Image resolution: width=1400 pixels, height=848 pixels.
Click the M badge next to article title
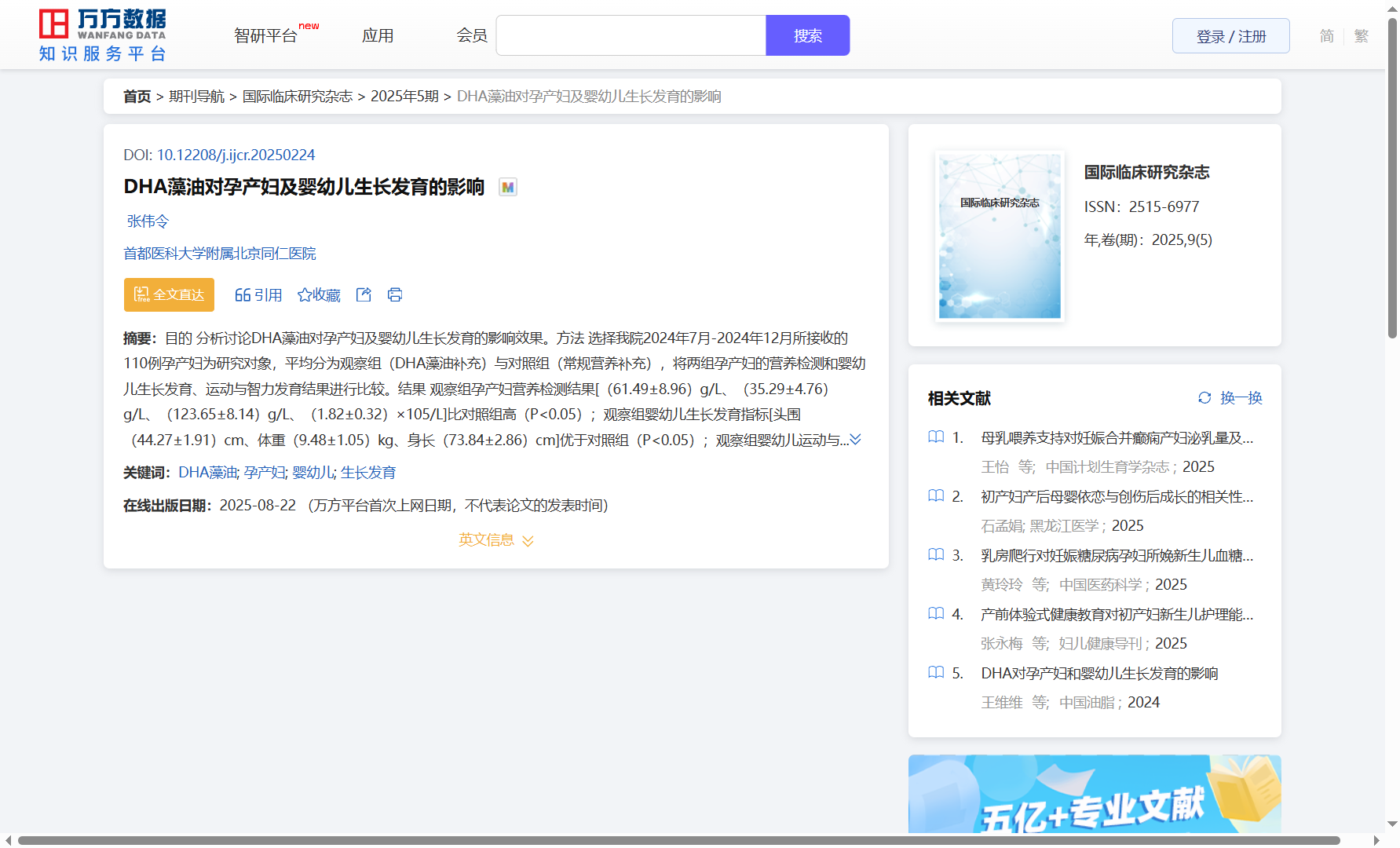click(x=508, y=187)
